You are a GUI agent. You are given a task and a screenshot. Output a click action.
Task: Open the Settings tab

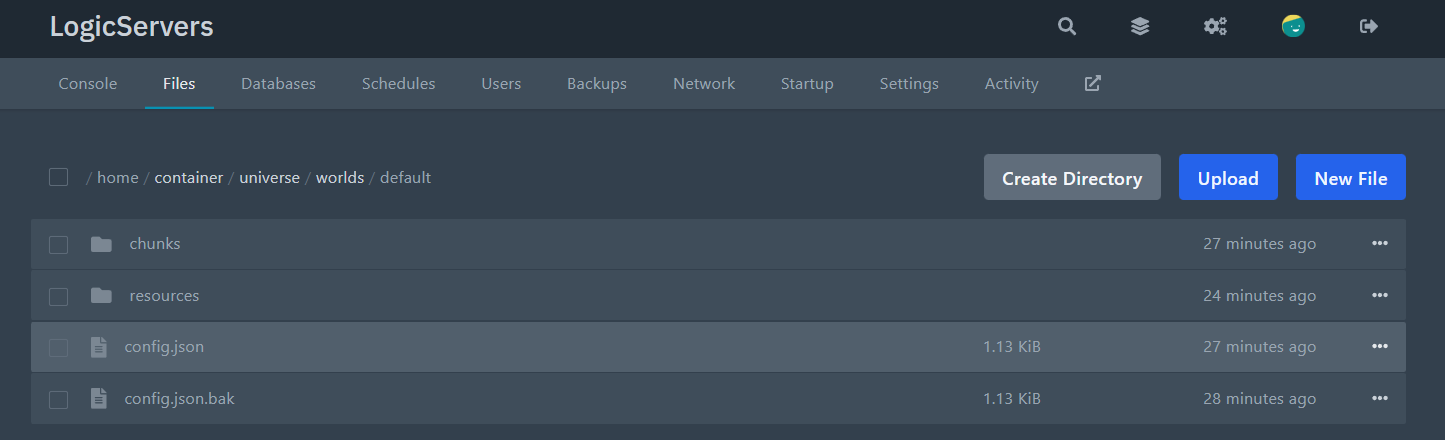click(909, 84)
